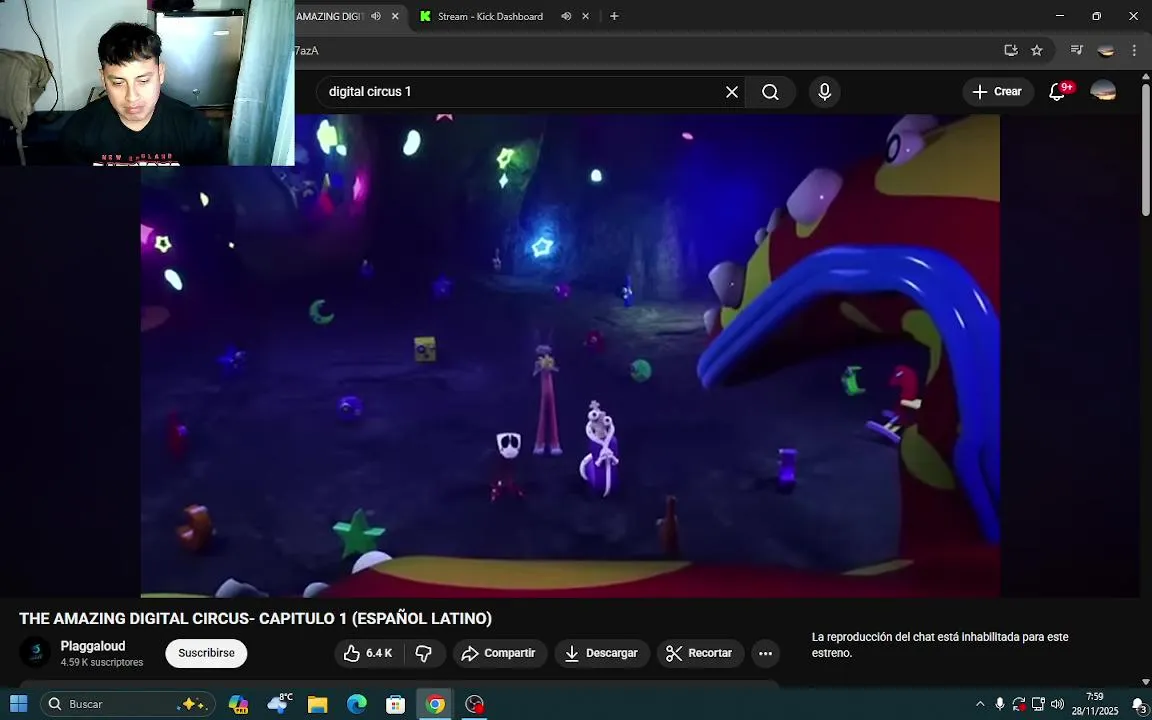Mute the Kick Dashboard tab audio
This screenshot has height=720, width=1152.
pos(566,16)
